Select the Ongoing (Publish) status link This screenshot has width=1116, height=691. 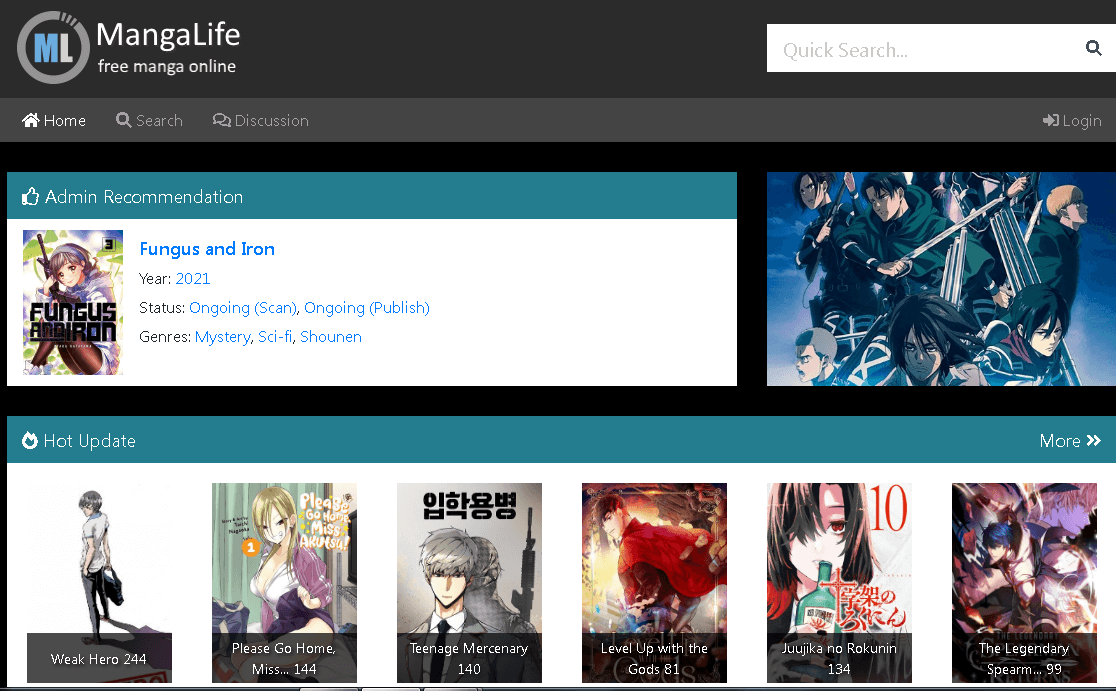click(367, 307)
